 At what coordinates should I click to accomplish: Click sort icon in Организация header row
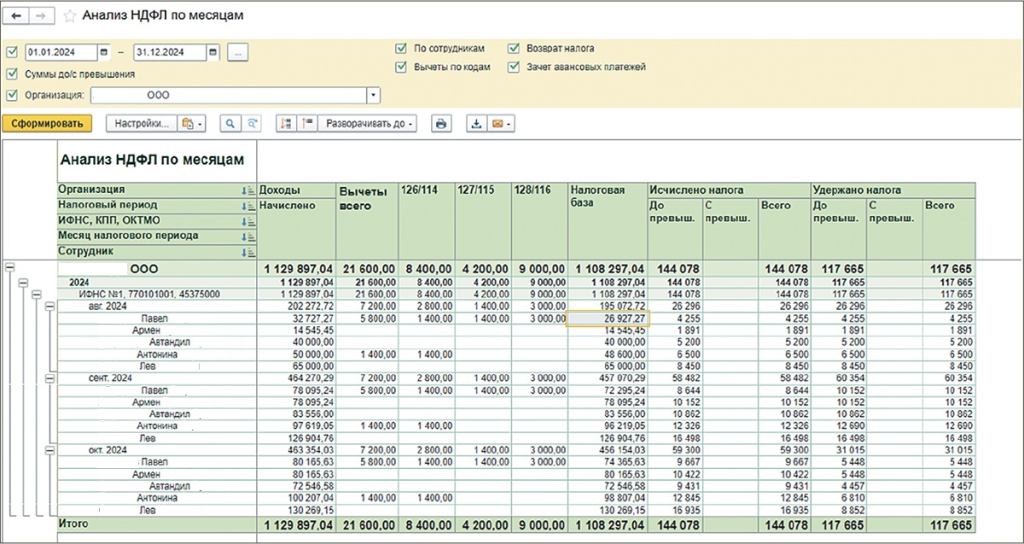tap(248, 191)
